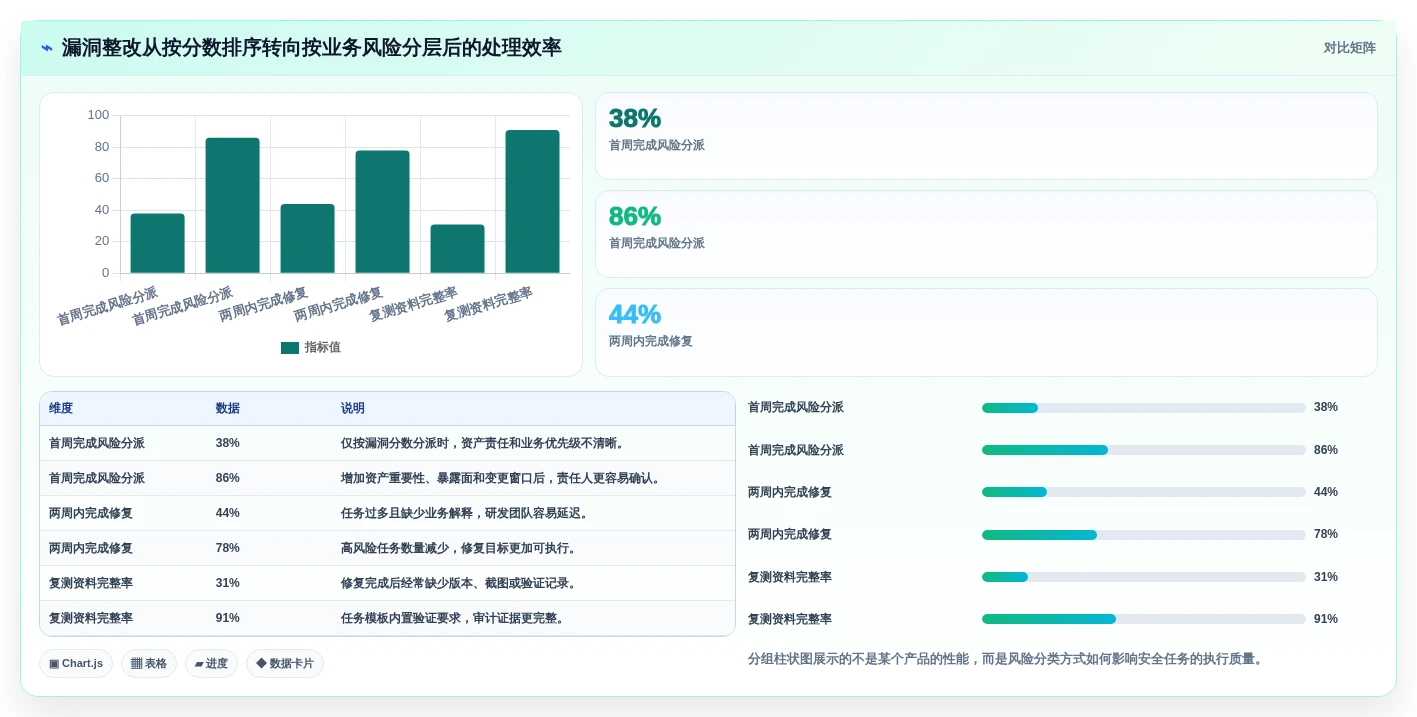1417x717 pixels.
Task: Click the 86% data card value
Action: pos(635,217)
